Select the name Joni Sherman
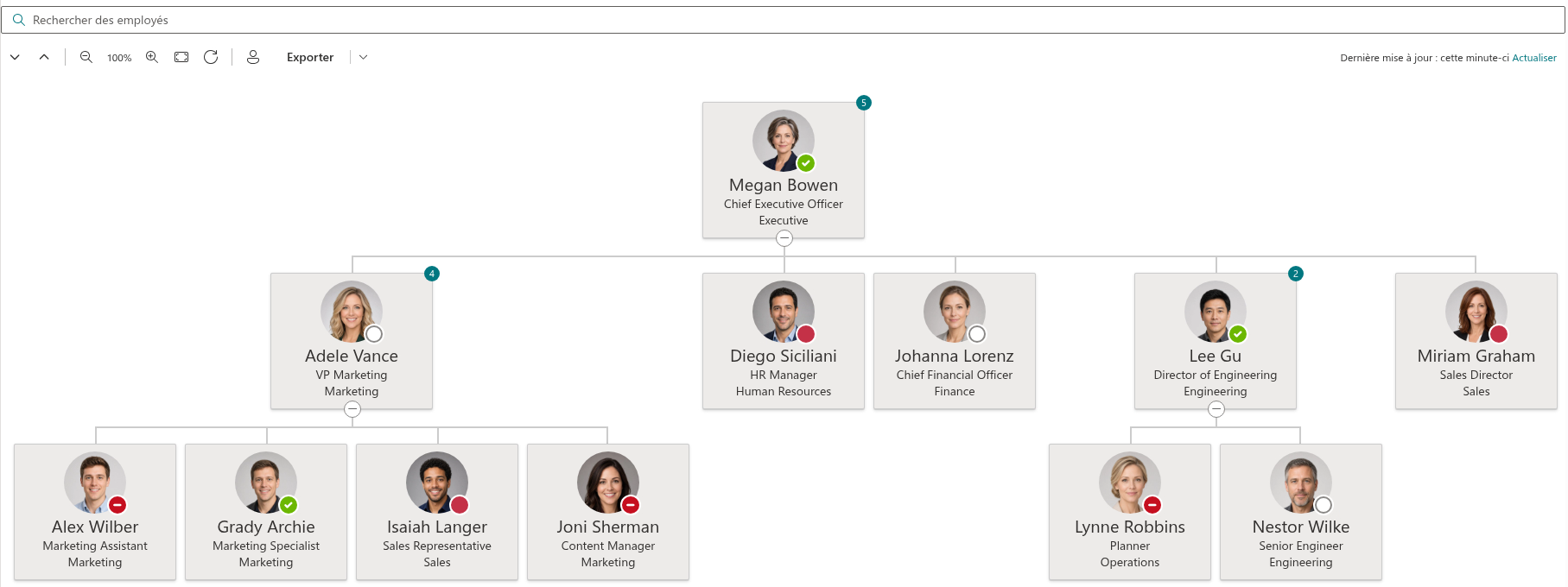Image resolution: width=1568 pixels, height=587 pixels. (x=608, y=527)
